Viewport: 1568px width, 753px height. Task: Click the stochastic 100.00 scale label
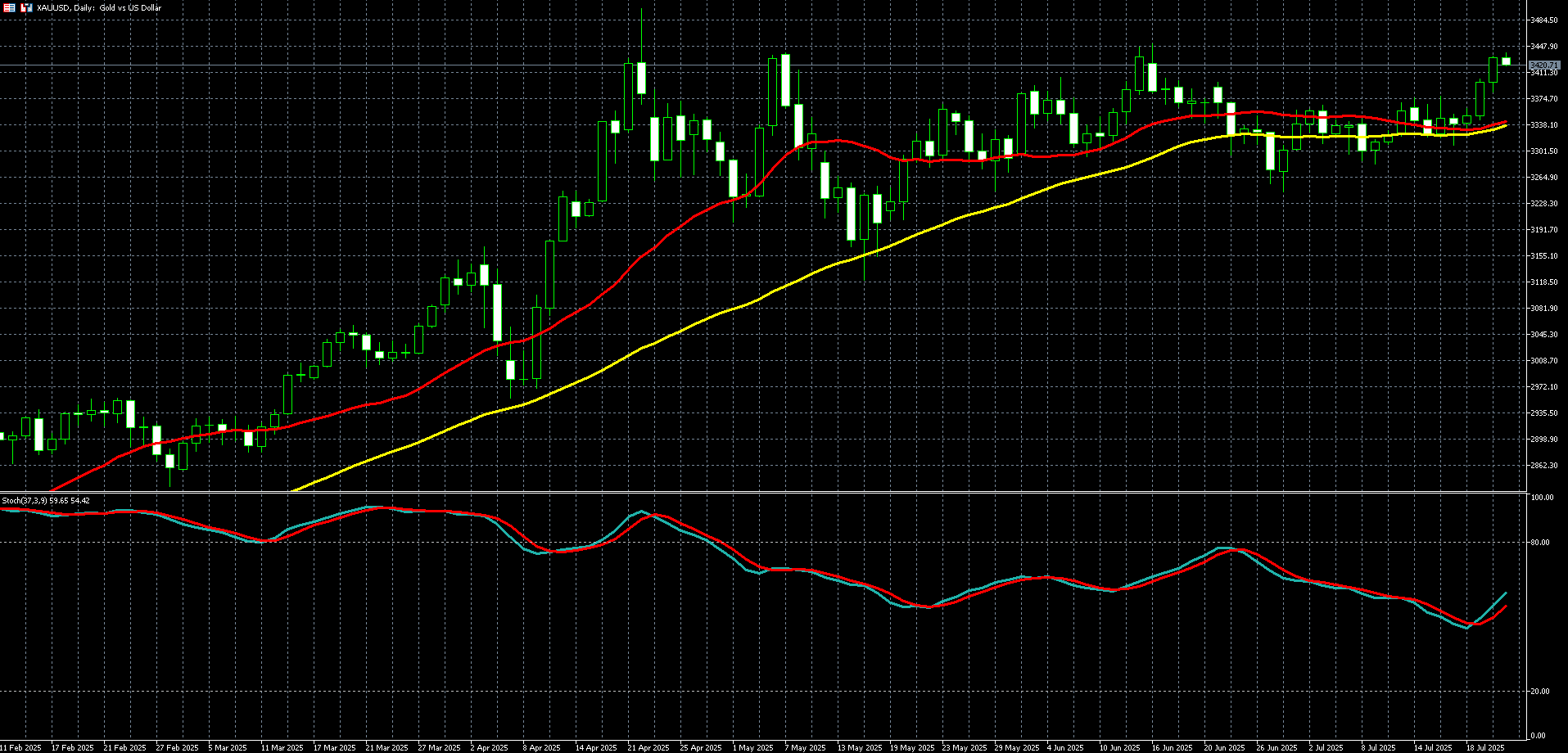pos(1542,498)
